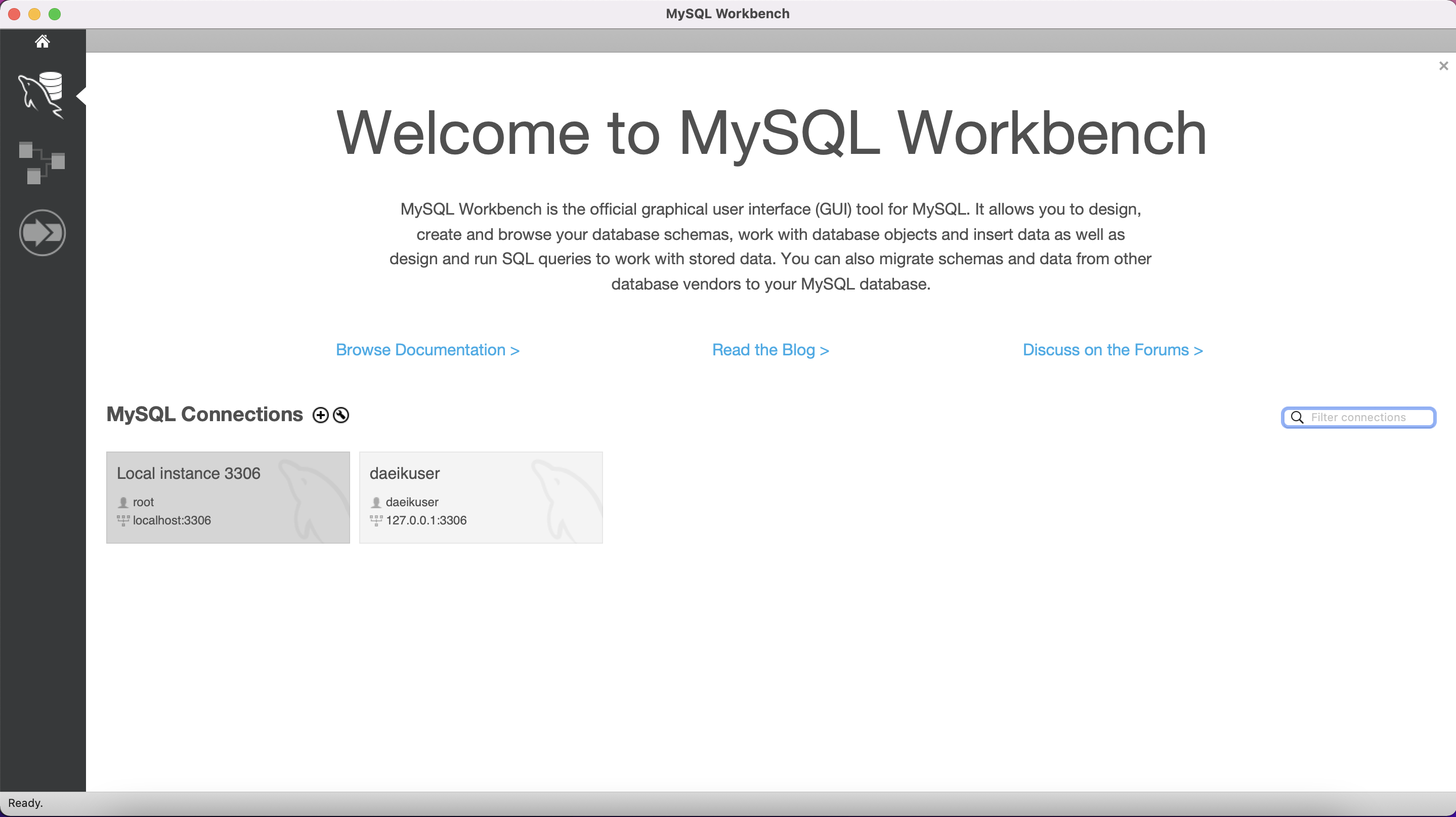This screenshot has height=817, width=1456.
Task: Focus the Filter connections search field
Action: pyautogui.click(x=1368, y=417)
